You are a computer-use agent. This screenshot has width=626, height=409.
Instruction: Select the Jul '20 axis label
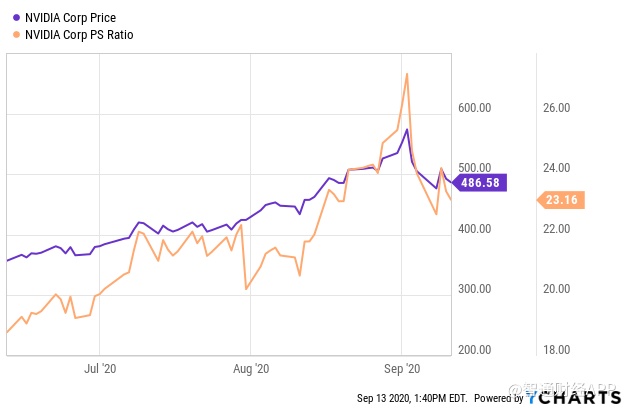click(101, 369)
